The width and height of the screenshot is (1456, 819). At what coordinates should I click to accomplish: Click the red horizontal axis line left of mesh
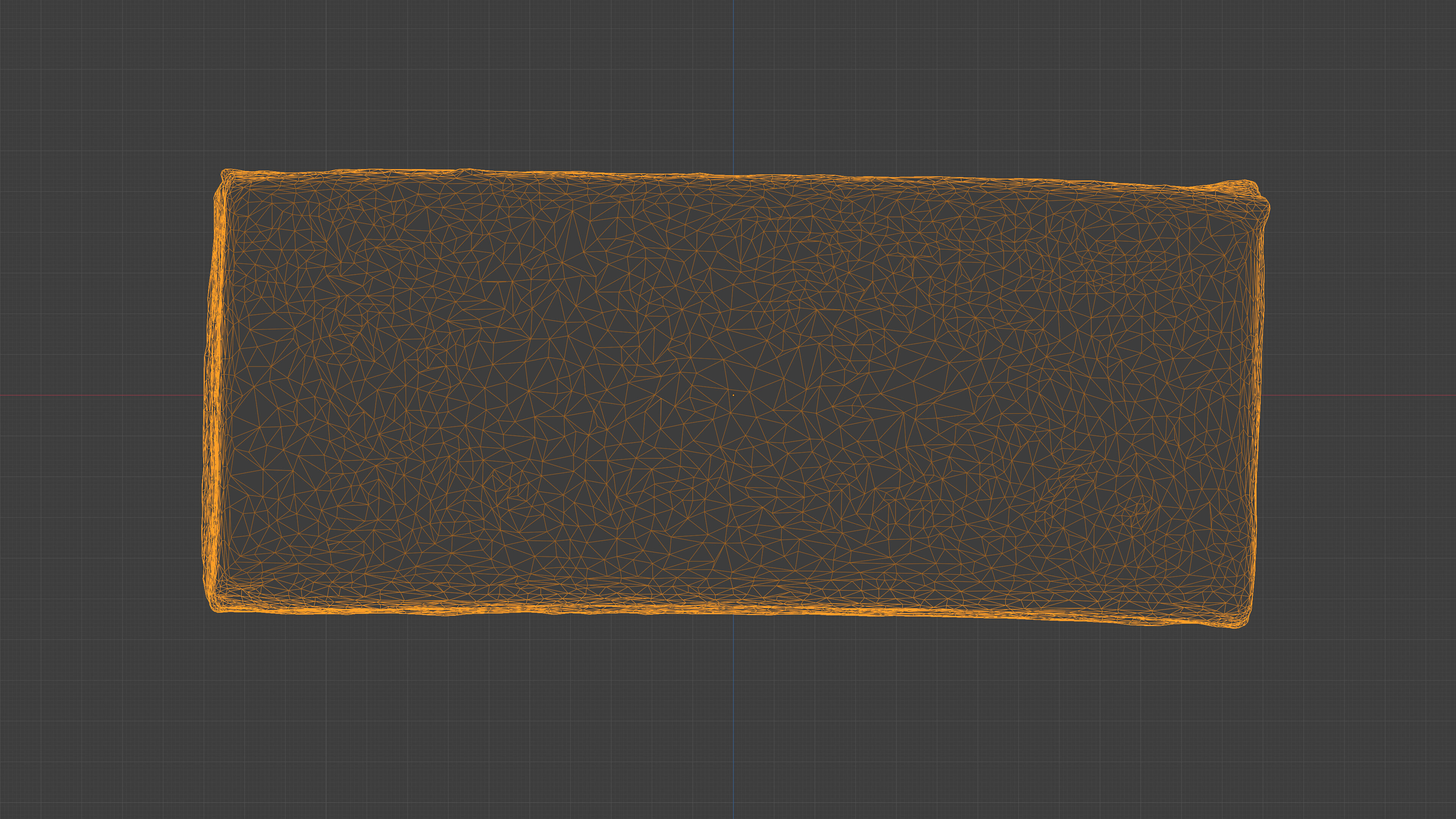[x=102, y=395]
